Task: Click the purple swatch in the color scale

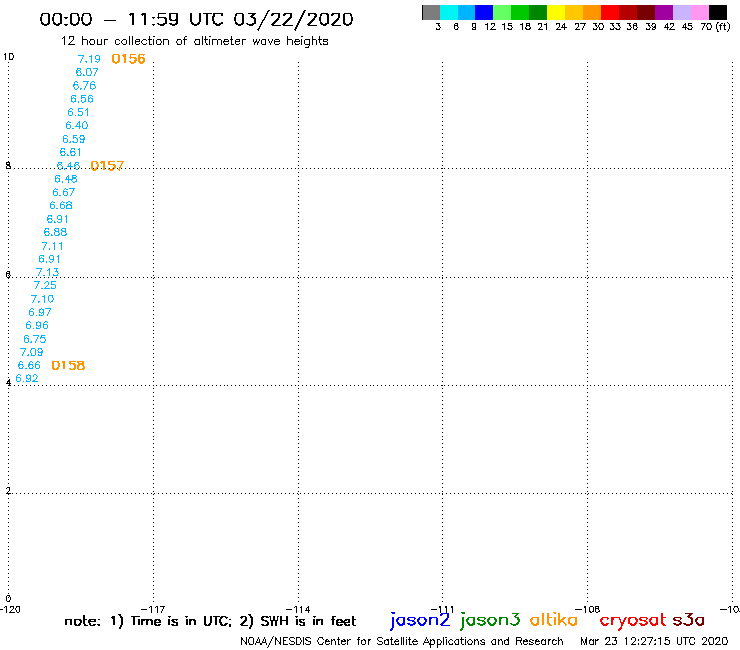Action: click(x=664, y=12)
